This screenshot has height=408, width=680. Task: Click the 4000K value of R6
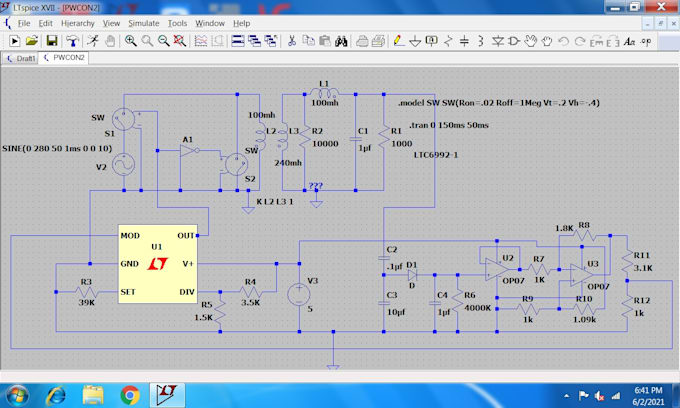coord(477,308)
